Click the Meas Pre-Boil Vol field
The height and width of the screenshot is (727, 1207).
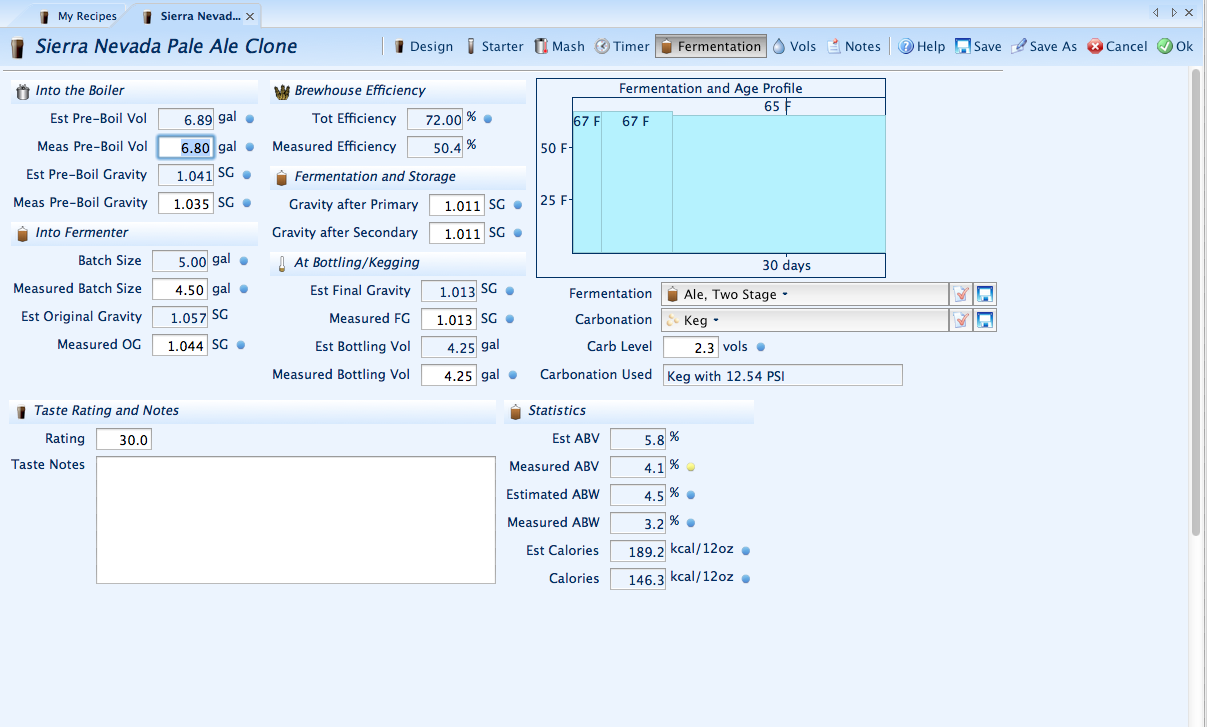pyautogui.click(x=186, y=147)
